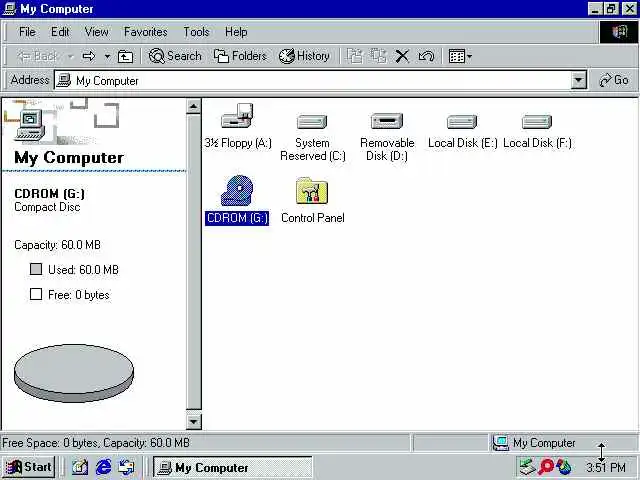Click the Go button
The height and width of the screenshot is (480, 640).
(x=614, y=80)
